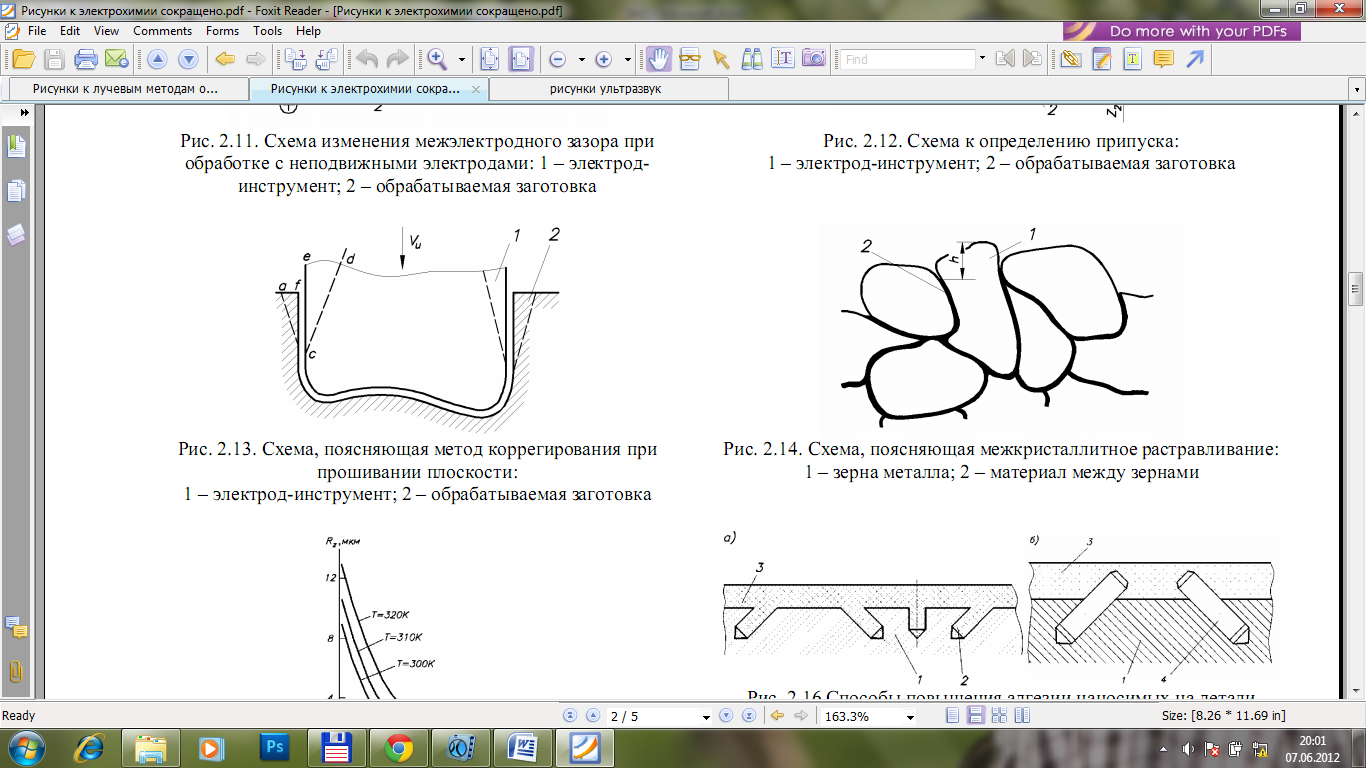The height and width of the screenshot is (768, 1366).
Task: Click the Fit Width icon
Action: coord(521,59)
